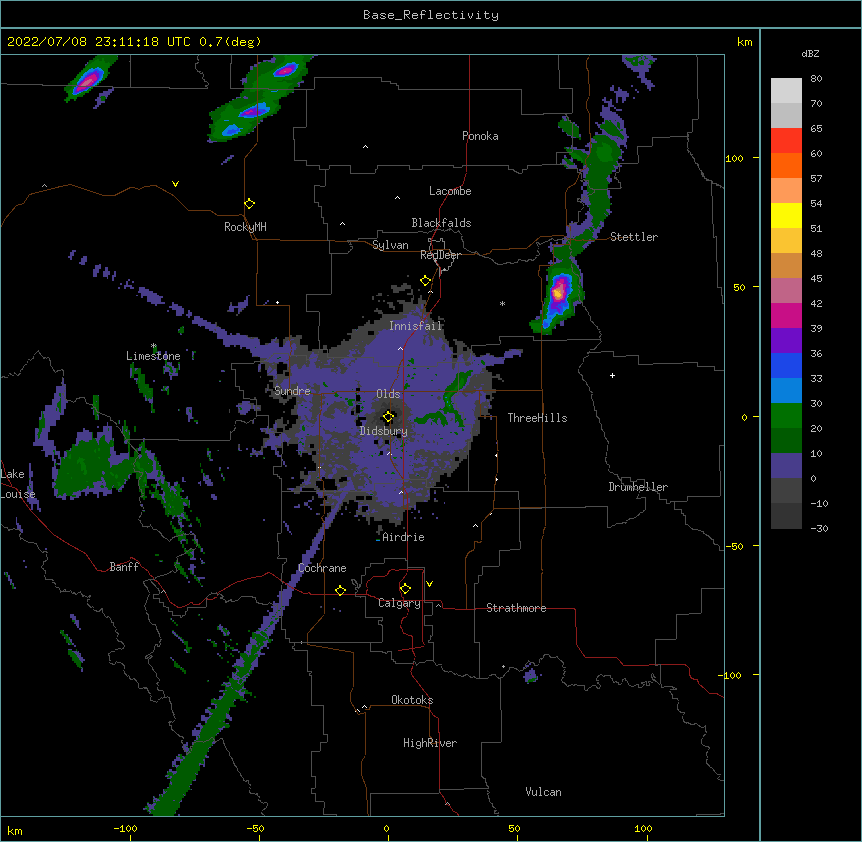Click the yellow station marker near RockyMH

pos(249,204)
